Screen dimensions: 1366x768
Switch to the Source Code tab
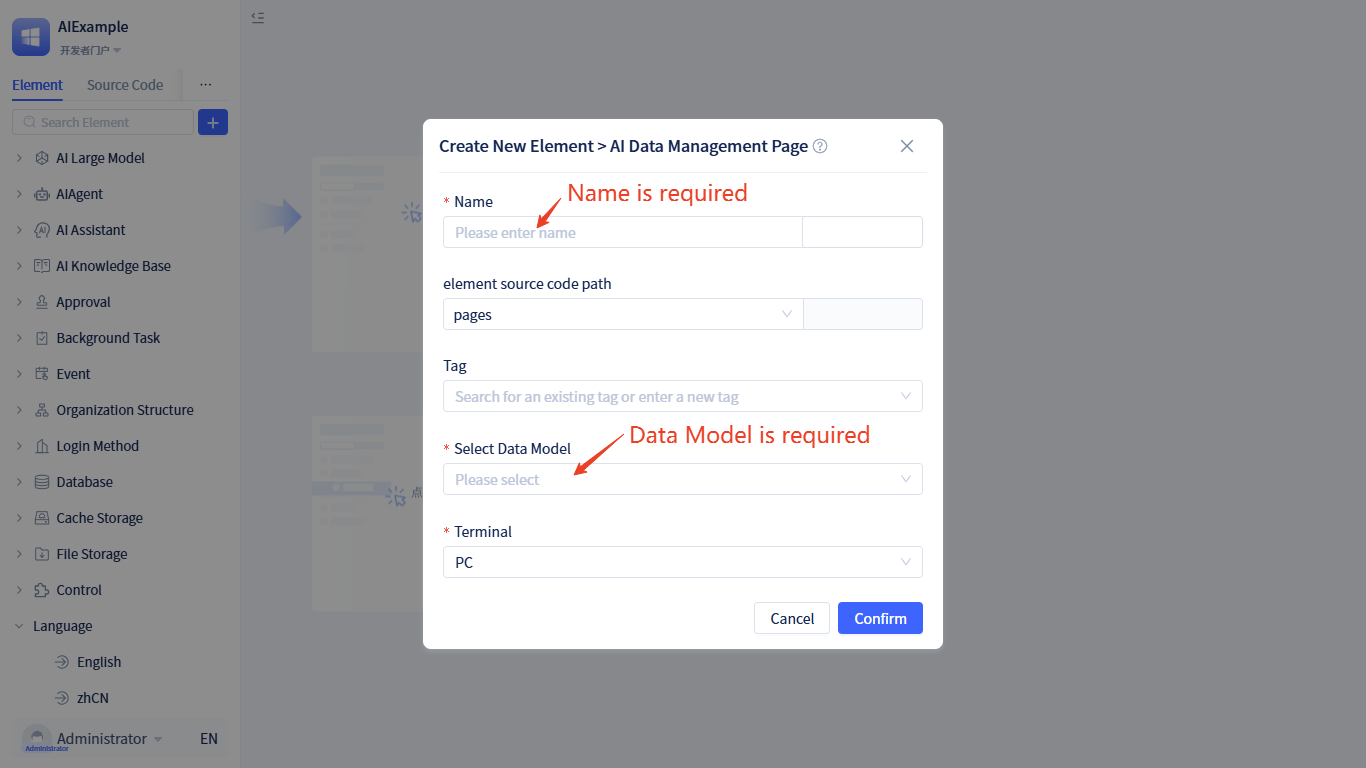click(125, 85)
